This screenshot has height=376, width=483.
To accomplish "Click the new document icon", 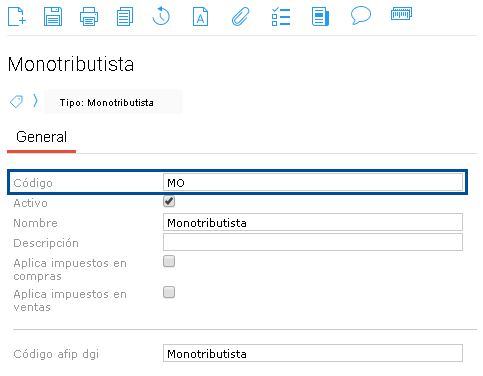I will [x=17, y=16].
